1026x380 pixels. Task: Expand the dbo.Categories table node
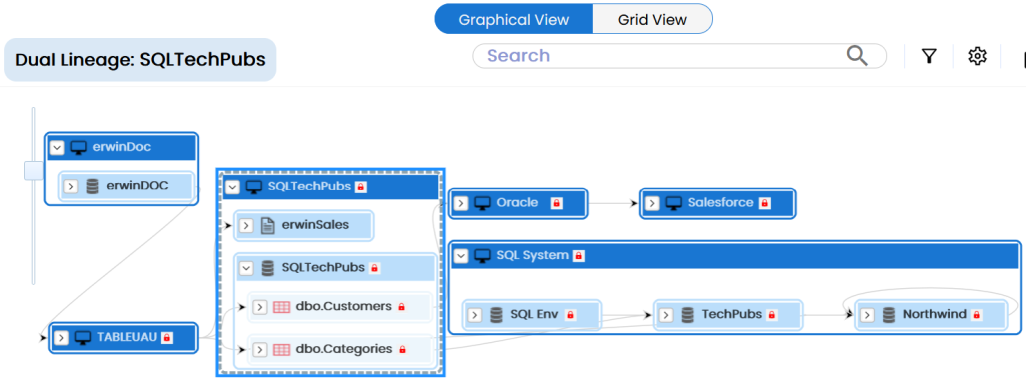click(x=260, y=349)
